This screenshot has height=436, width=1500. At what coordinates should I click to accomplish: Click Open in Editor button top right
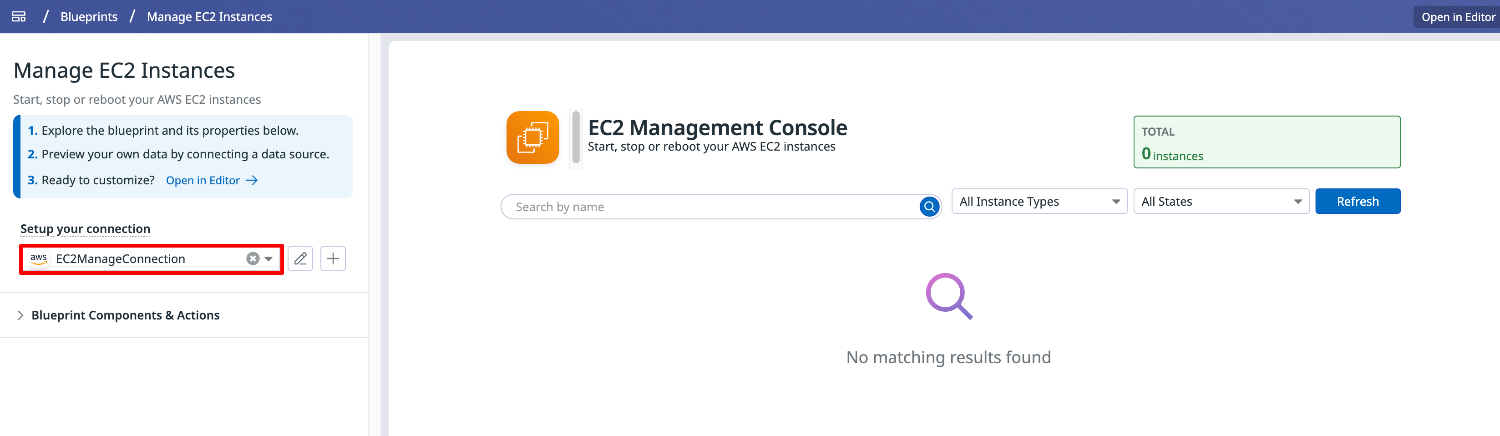(x=1457, y=17)
